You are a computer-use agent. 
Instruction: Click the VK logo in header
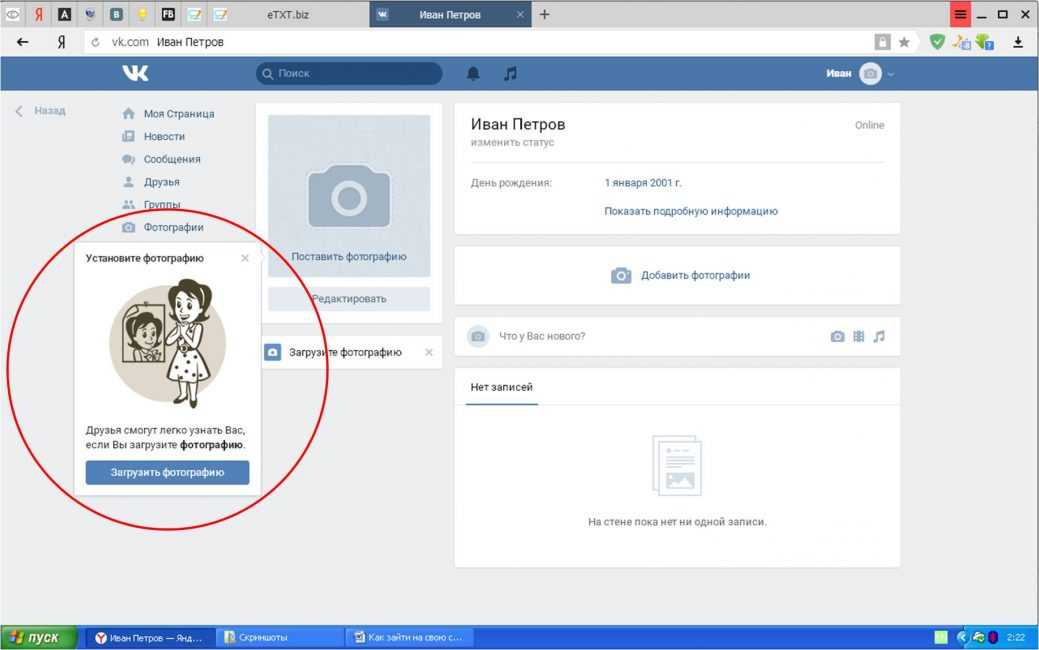point(135,73)
